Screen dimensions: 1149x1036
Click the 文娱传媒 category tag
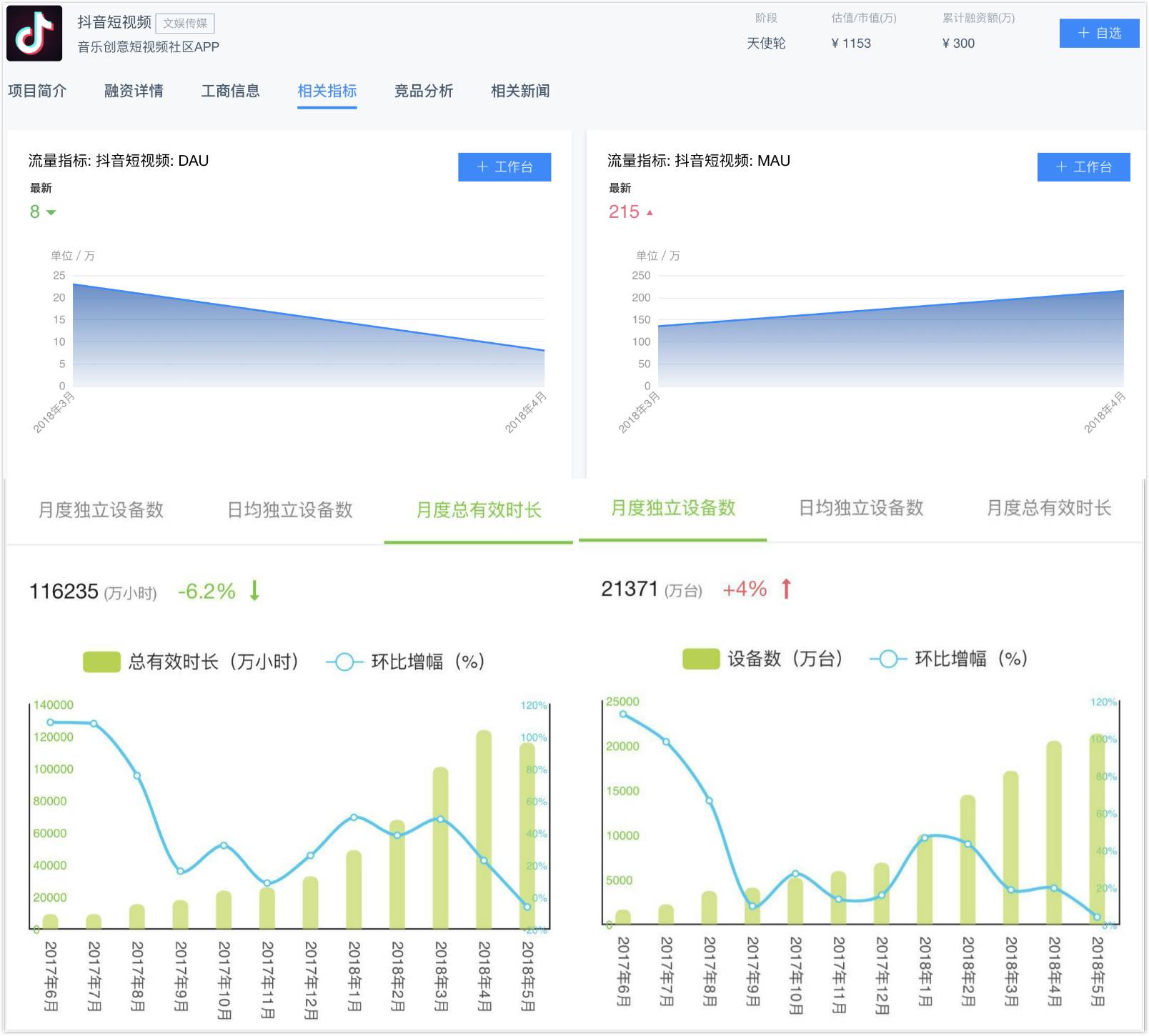coord(185,24)
